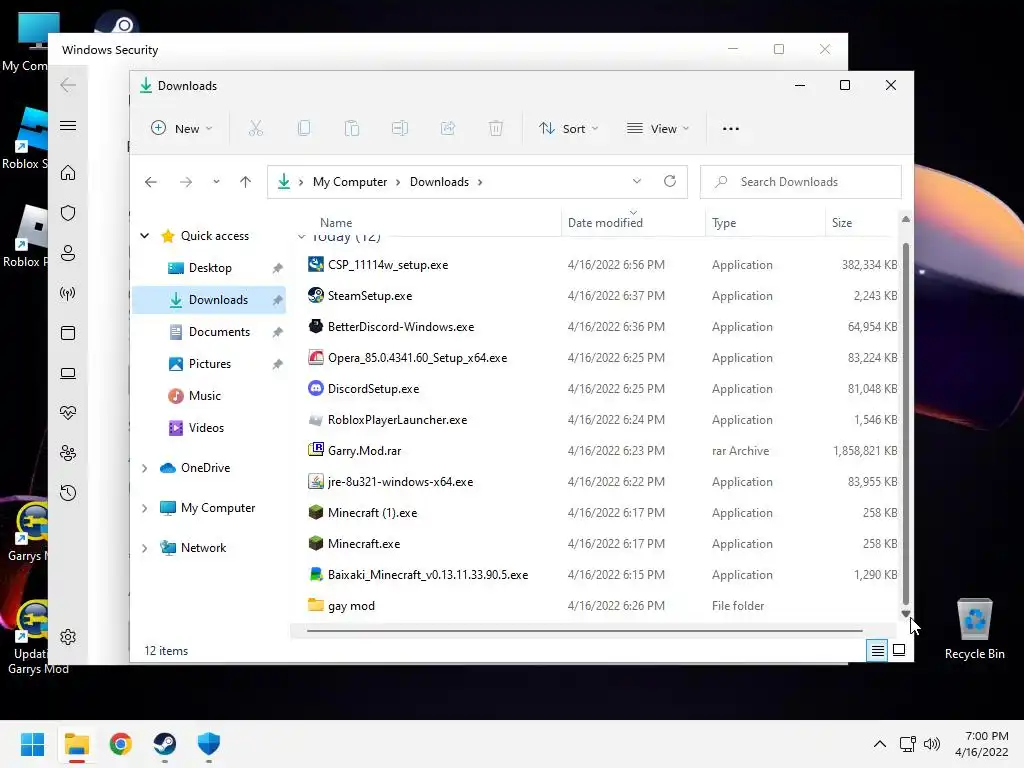
Task: Switch to details view layout
Action: click(877, 650)
